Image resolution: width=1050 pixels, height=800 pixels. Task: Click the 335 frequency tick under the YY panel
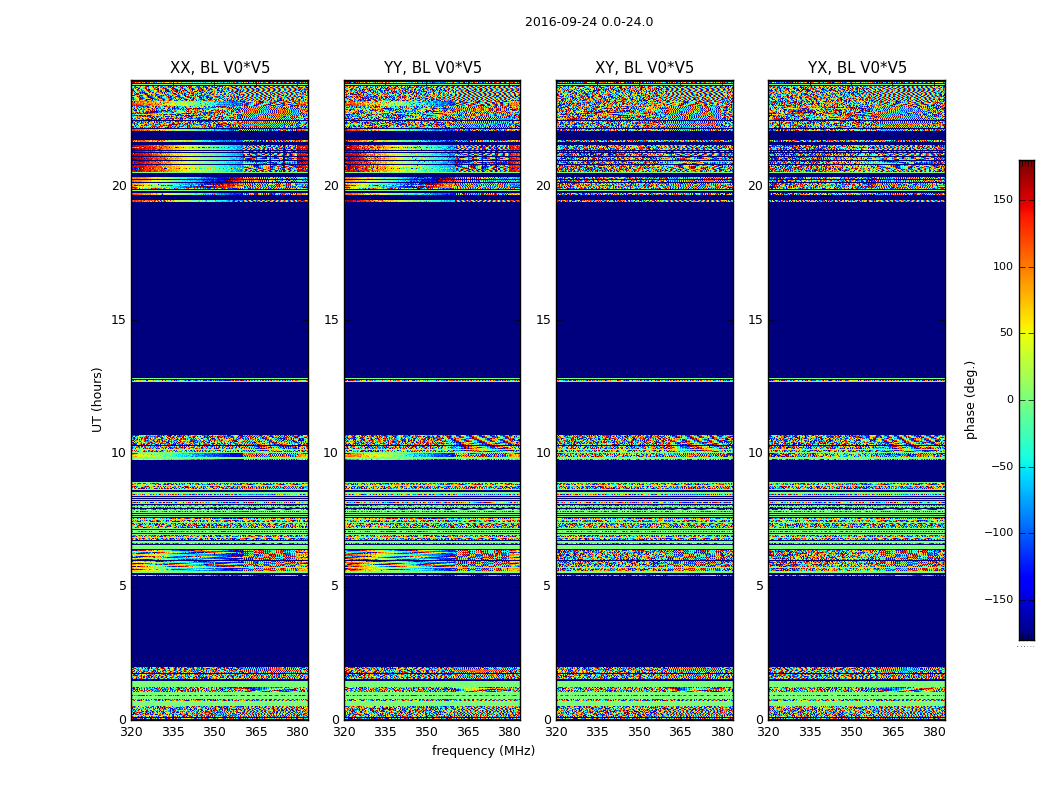click(x=385, y=732)
